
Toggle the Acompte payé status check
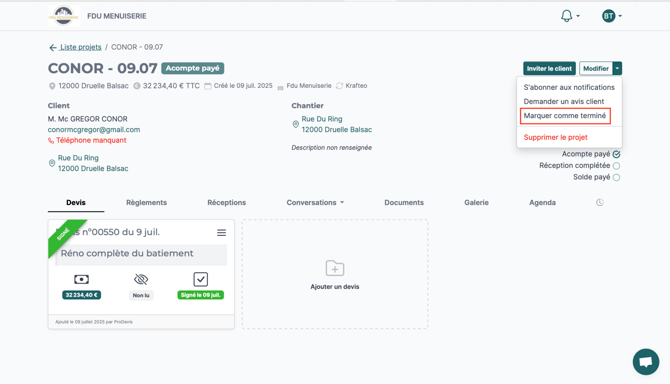point(616,154)
